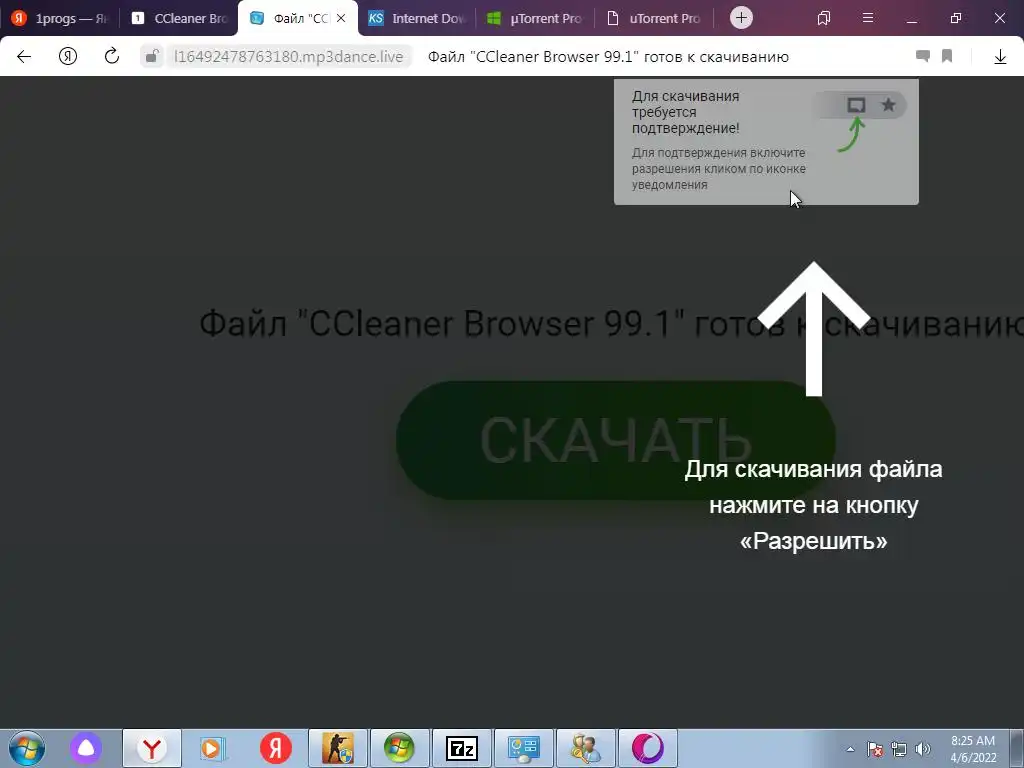This screenshot has width=1024, height=768.
Task: Open the volume control tray icon
Action: 923,749
